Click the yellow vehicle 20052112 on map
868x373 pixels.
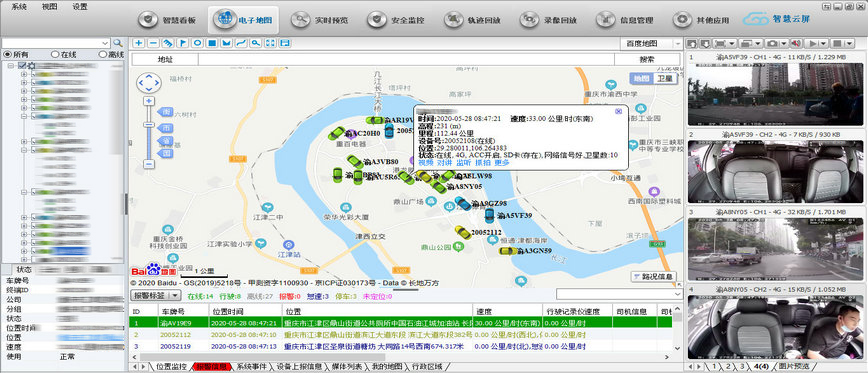tap(462, 232)
